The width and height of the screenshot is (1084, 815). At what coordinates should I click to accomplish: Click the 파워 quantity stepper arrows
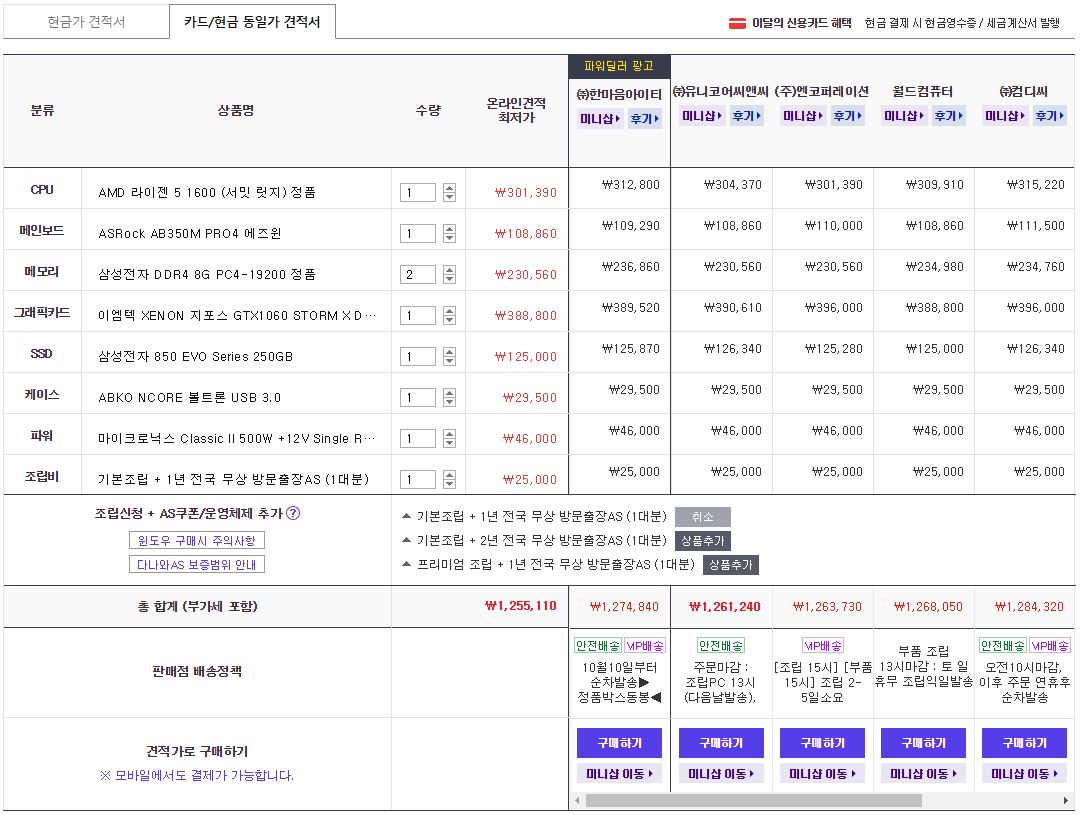(449, 438)
